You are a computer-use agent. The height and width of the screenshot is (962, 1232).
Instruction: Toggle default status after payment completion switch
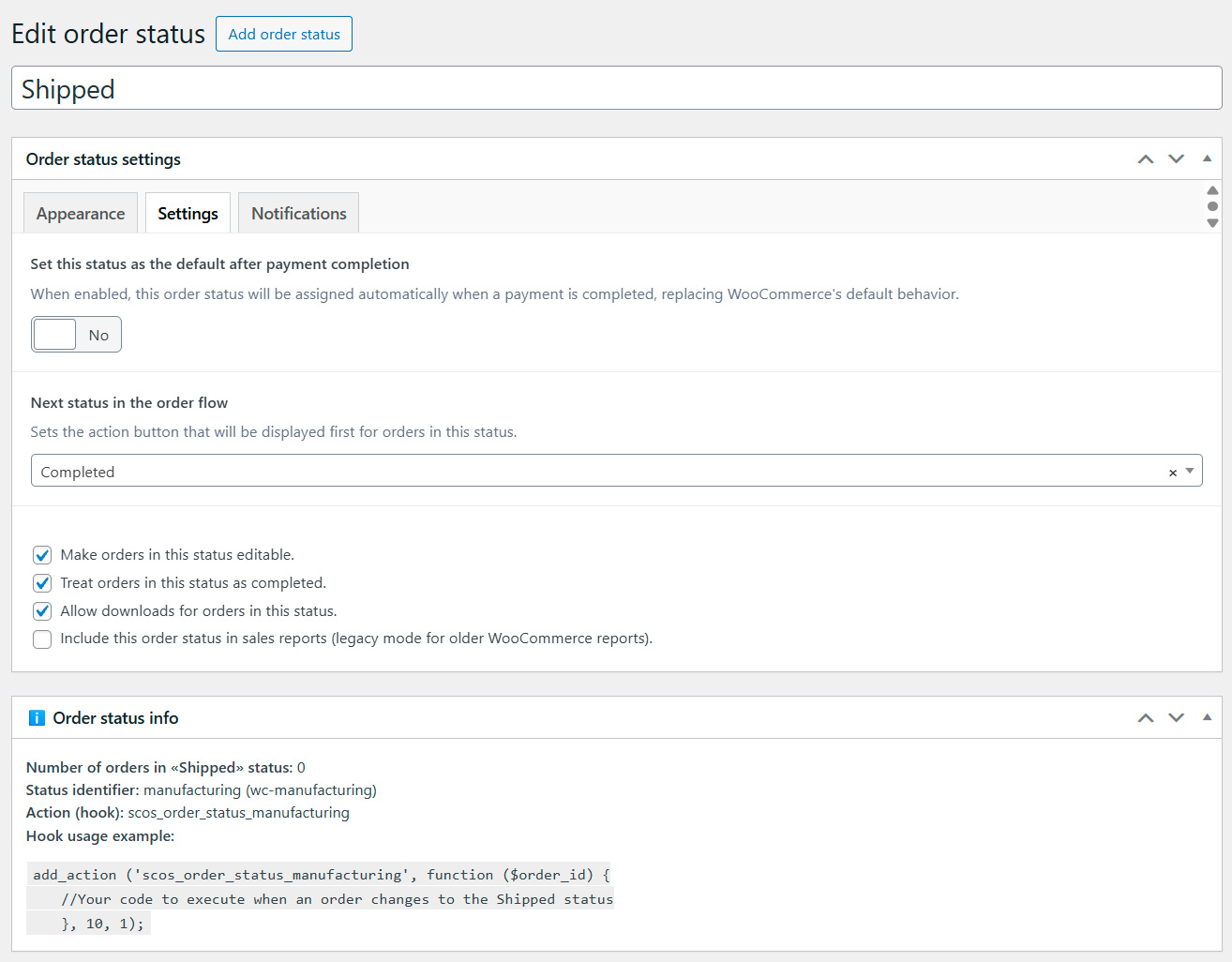tap(76, 335)
